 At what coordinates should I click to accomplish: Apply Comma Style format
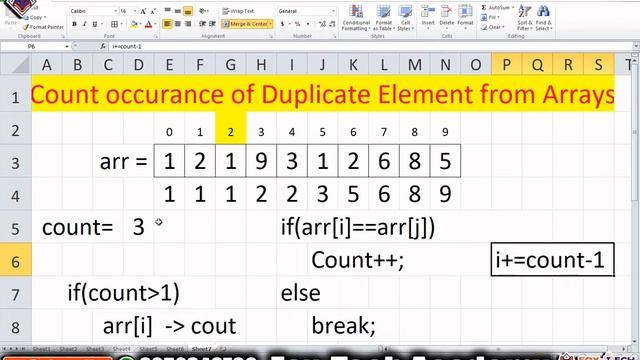click(x=308, y=24)
